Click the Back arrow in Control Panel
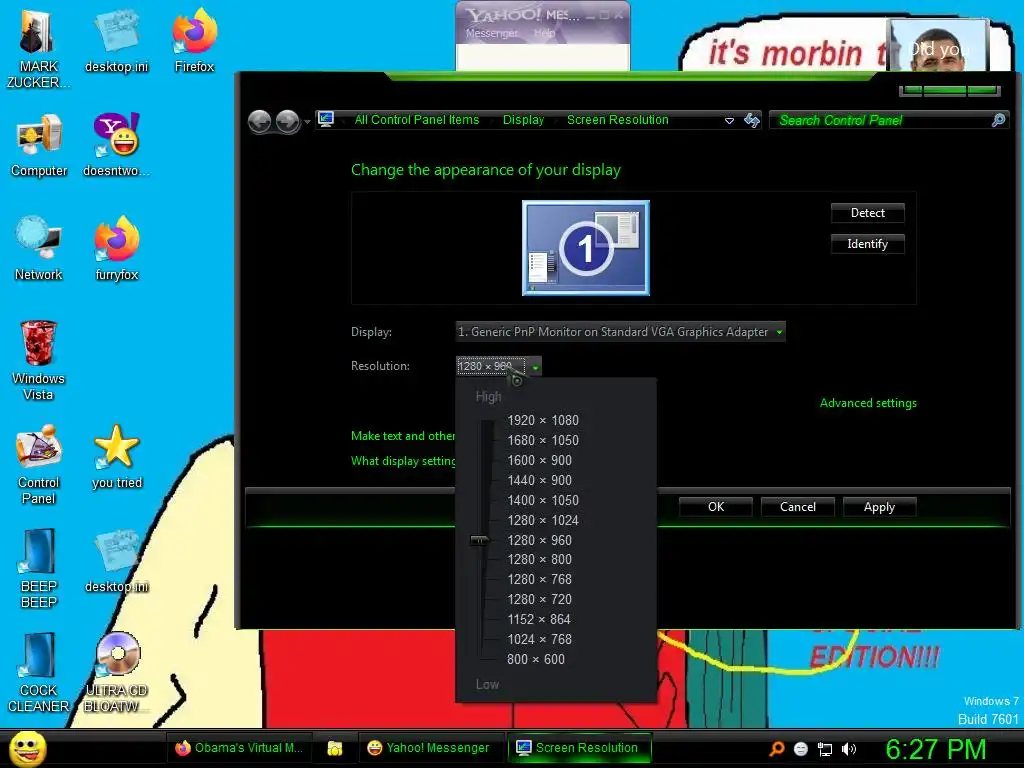 [260, 121]
